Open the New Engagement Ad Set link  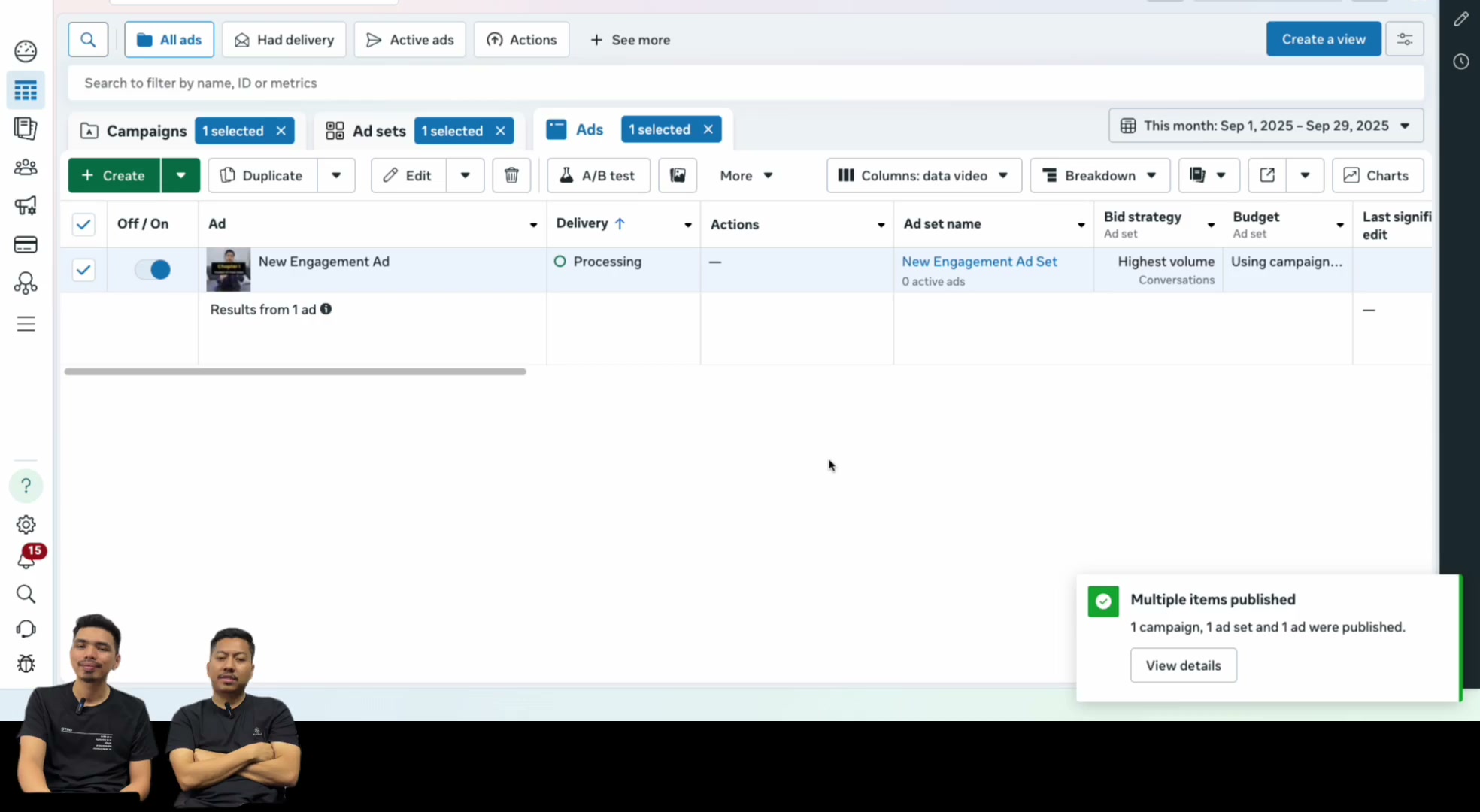(979, 262)
